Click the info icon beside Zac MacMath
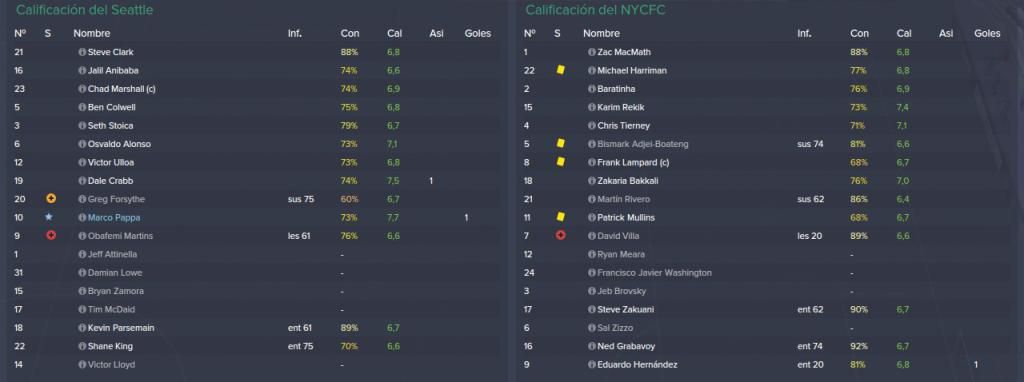Viewport: 1024px width, 382px height. click(592, 52)
